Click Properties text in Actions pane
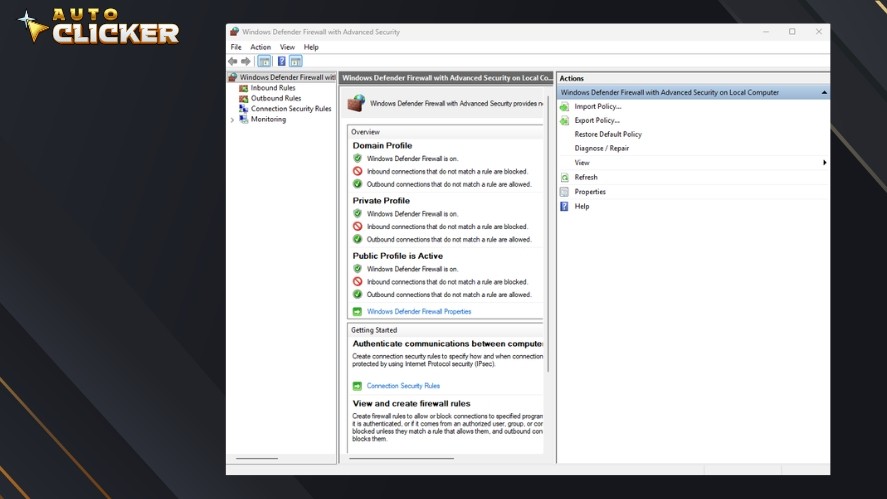The width and height of the screenshot is (887, 499). [590, 192]
